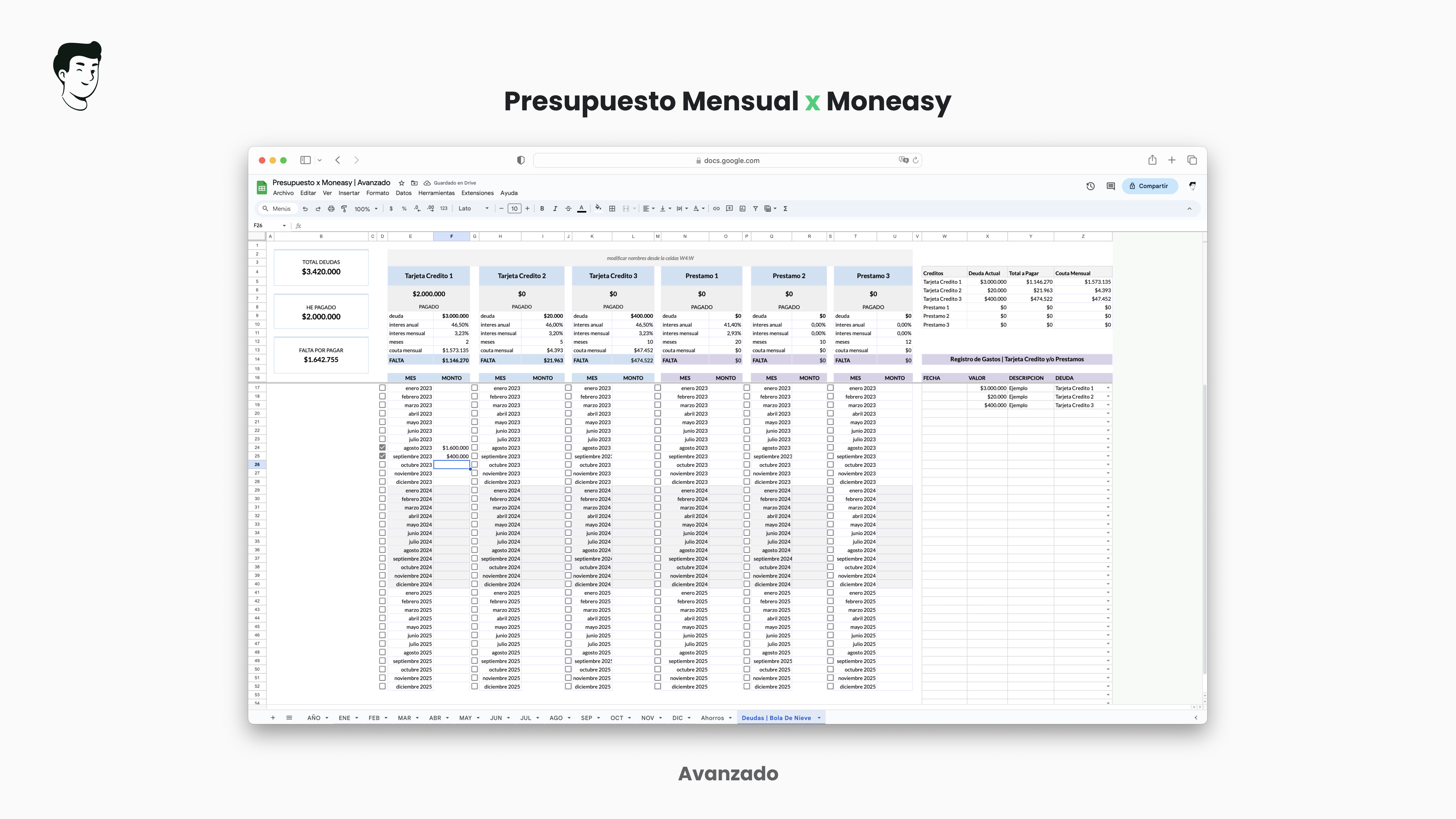
Task: Check abril 2023 box for Prestamo 2
Action: [747, 413]
